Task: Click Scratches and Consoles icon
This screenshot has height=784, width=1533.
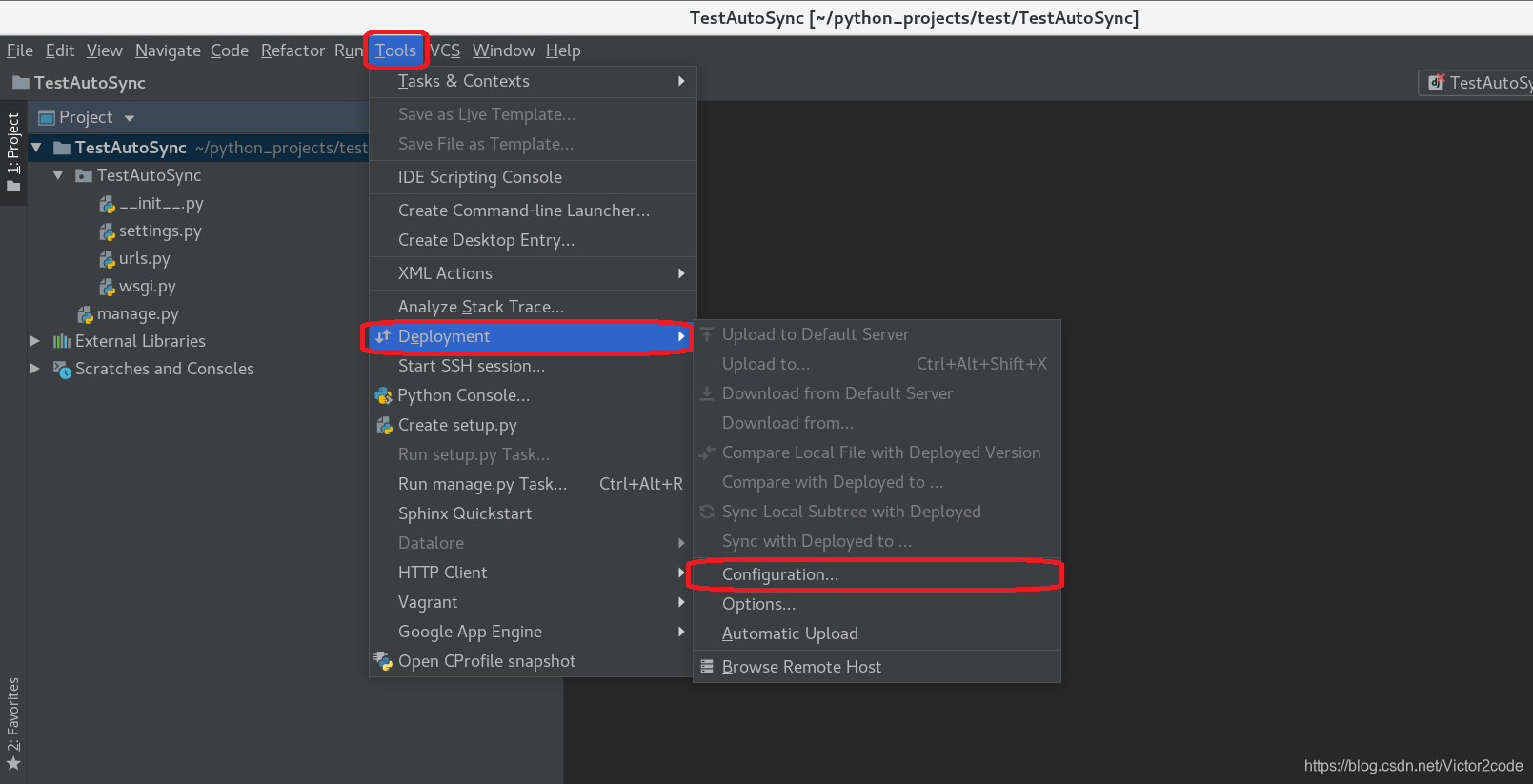Action: 62,369
